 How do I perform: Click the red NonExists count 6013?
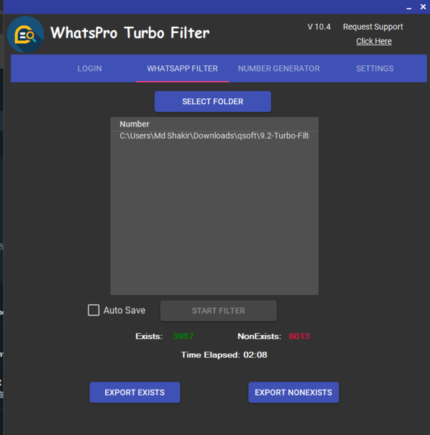tap(299, 336)
